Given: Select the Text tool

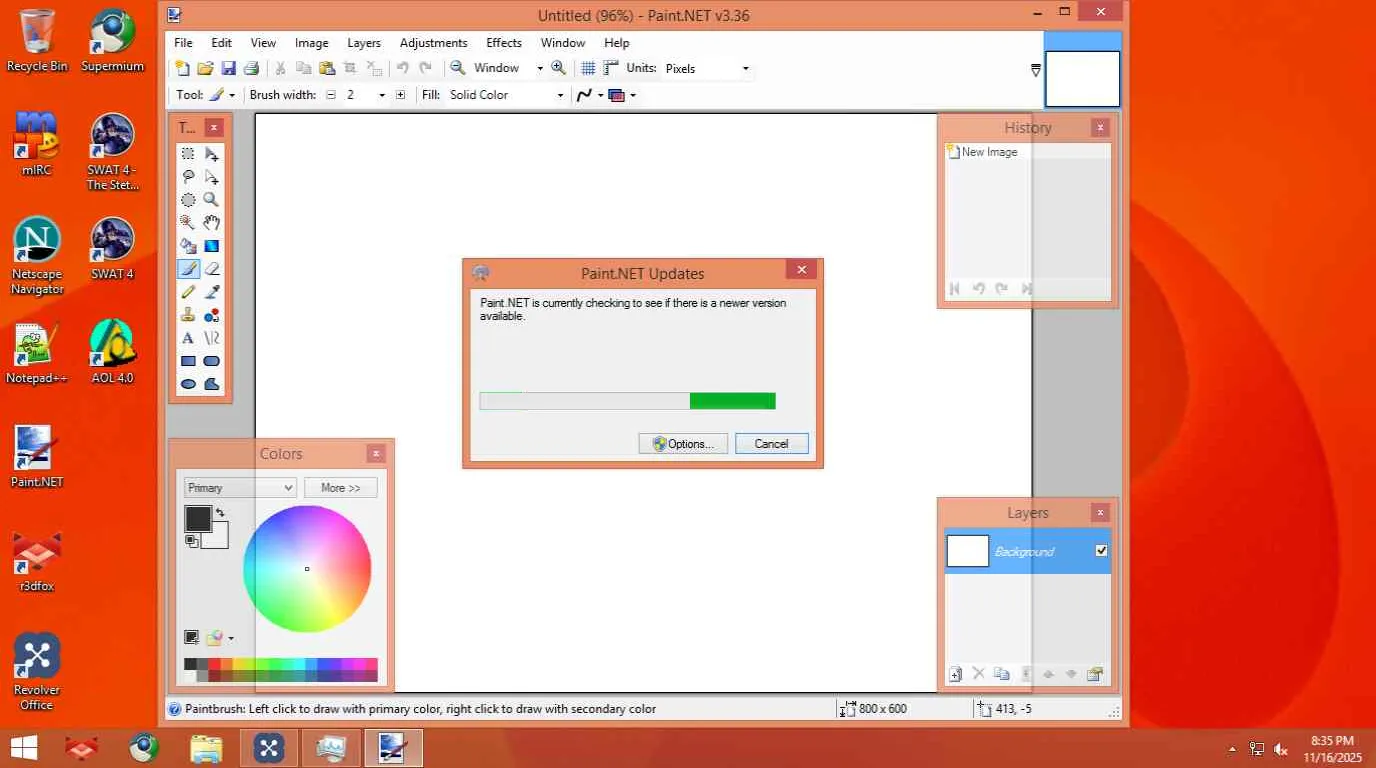Looking at the screenshot, I should point(188,338).
